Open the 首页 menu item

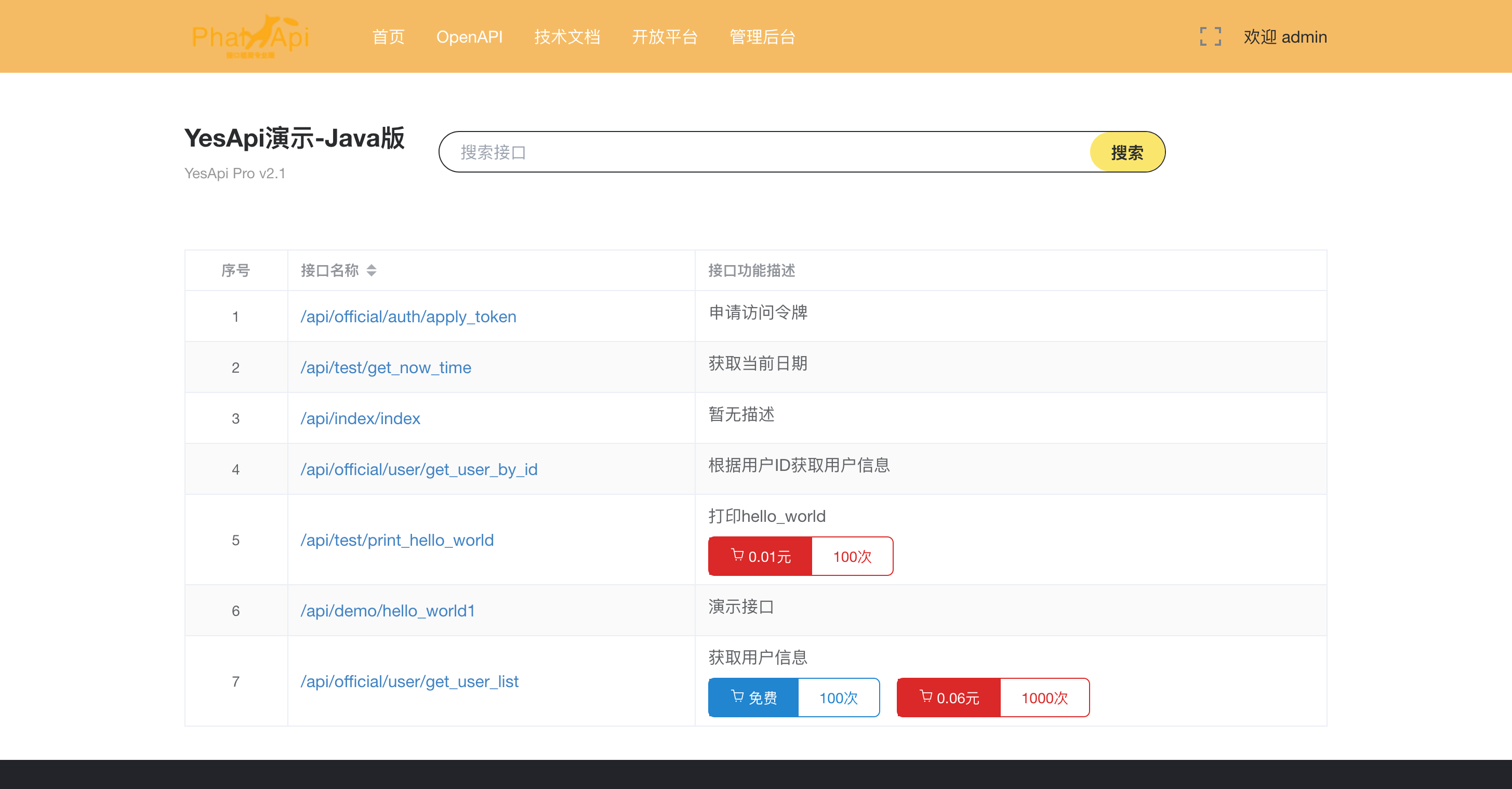pyautogui.click(x=388, y=37)
